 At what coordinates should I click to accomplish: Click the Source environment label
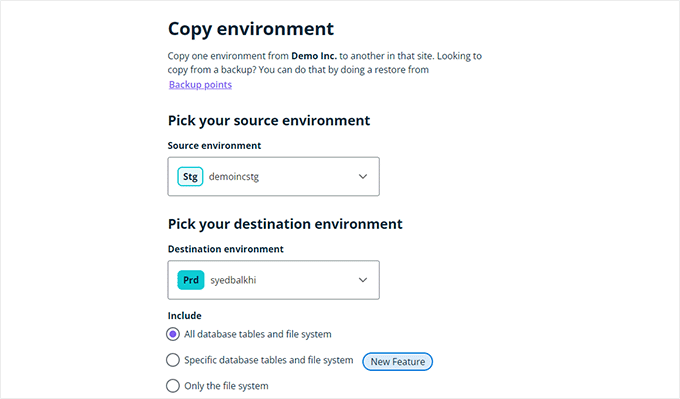pos(214,146)
